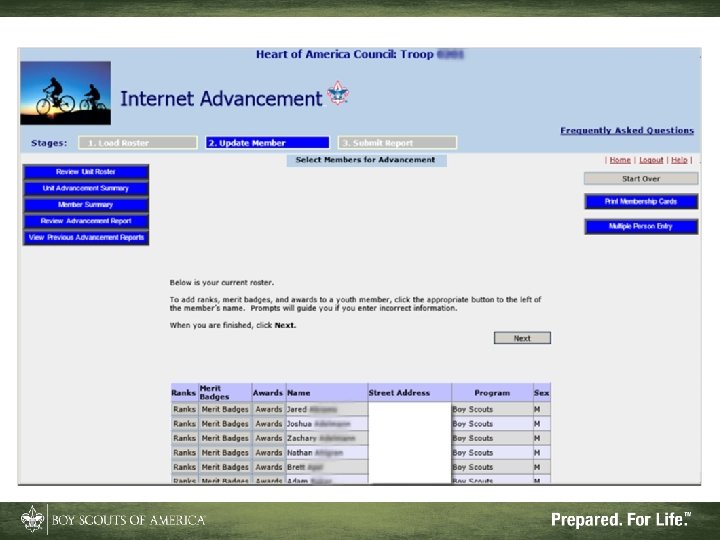Click Awards button for Brett
720x540 pixels.
[269, 467]
